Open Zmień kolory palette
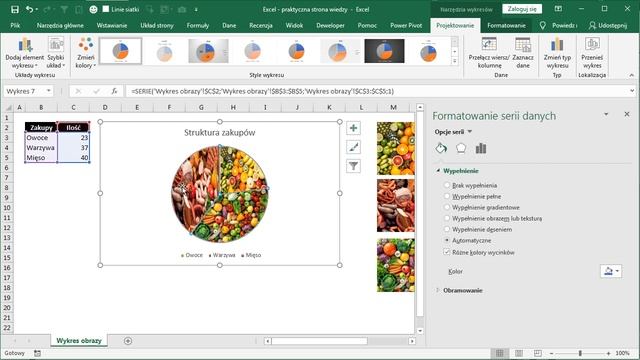Image resolution: width=640 pixels, height=360 pixels. pyautogui.click(x=85, y=53)
